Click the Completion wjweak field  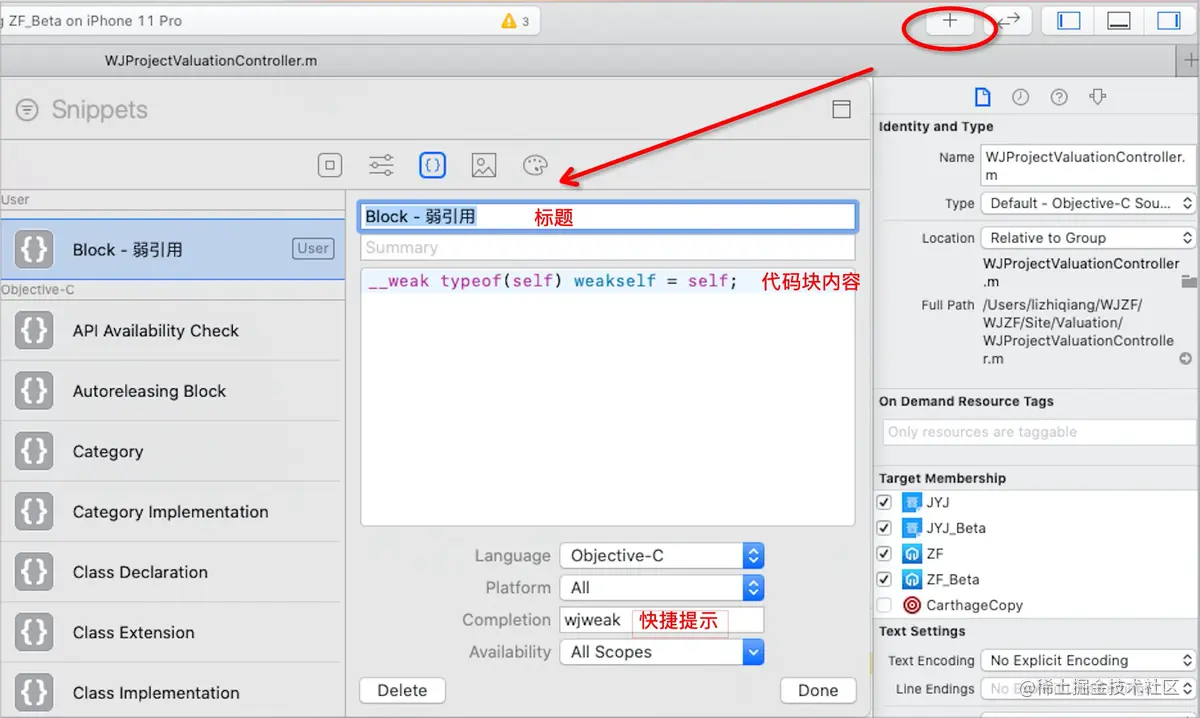tap(661, 620)
